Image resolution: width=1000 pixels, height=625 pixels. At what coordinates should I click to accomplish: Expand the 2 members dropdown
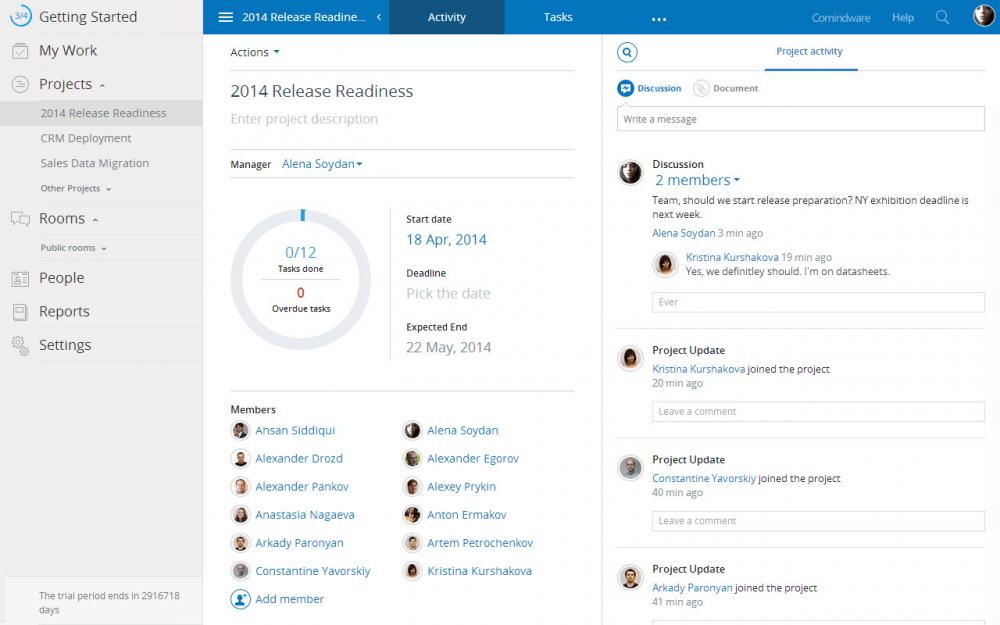697,180
